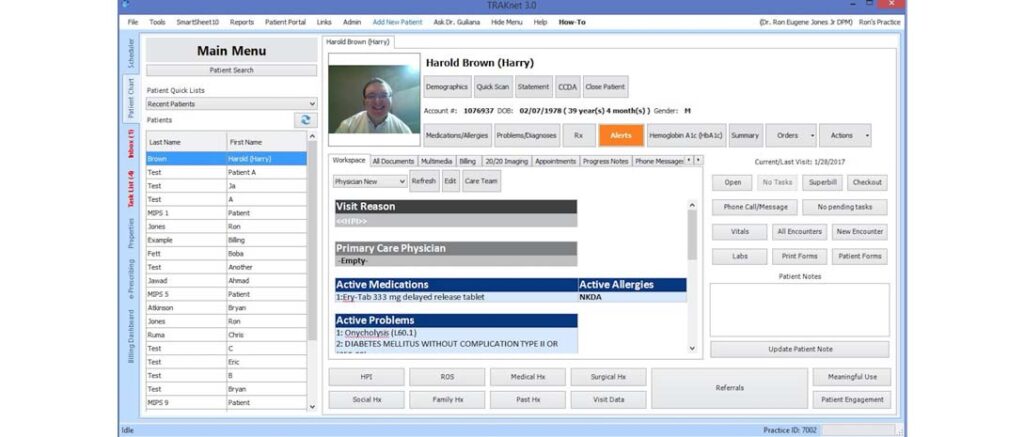
Task: Open the File menu
Action: point(133,22)
